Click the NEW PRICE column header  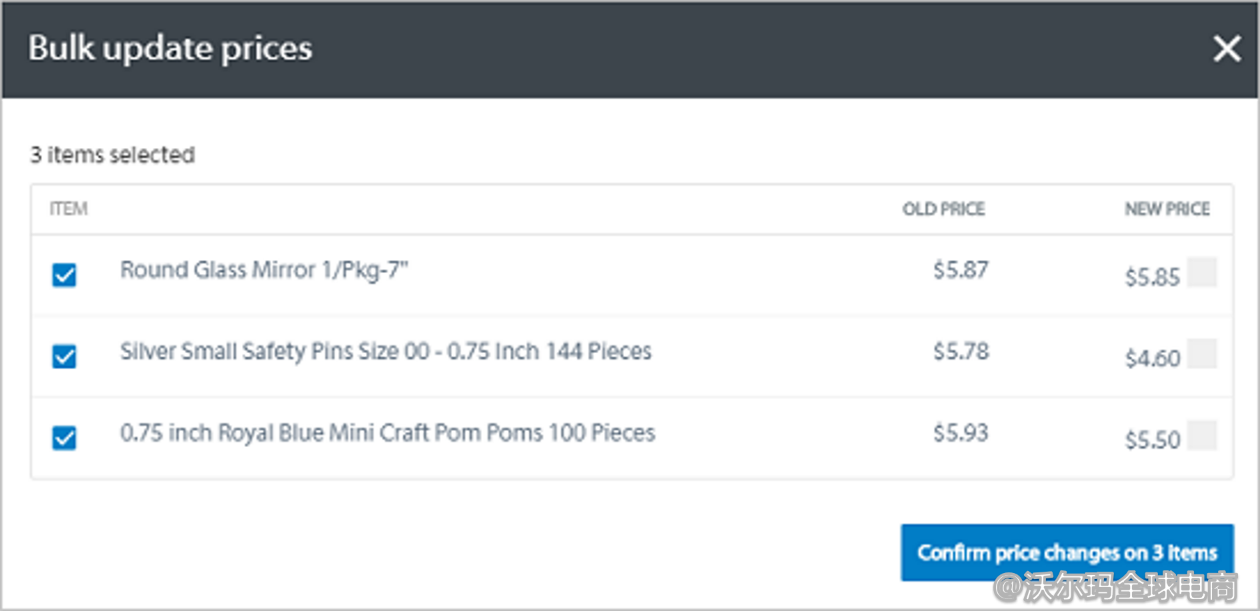(x=1167, y=208)
